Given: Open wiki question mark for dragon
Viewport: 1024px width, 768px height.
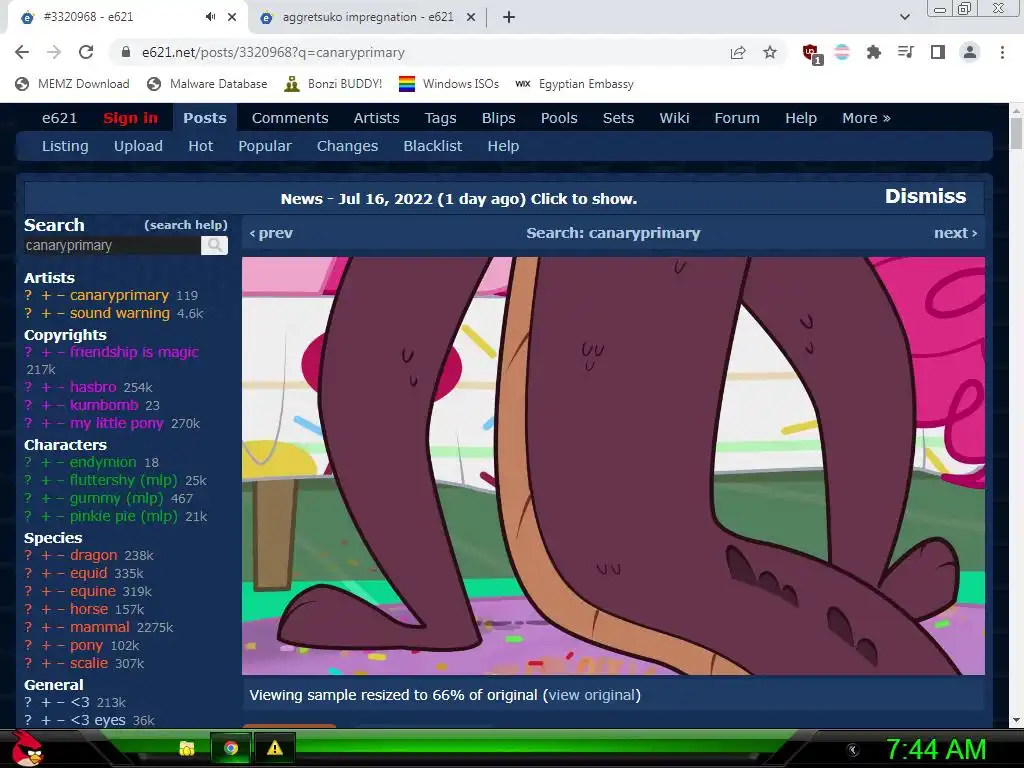Looking at the screenshot, I should (x=28, y=555).
